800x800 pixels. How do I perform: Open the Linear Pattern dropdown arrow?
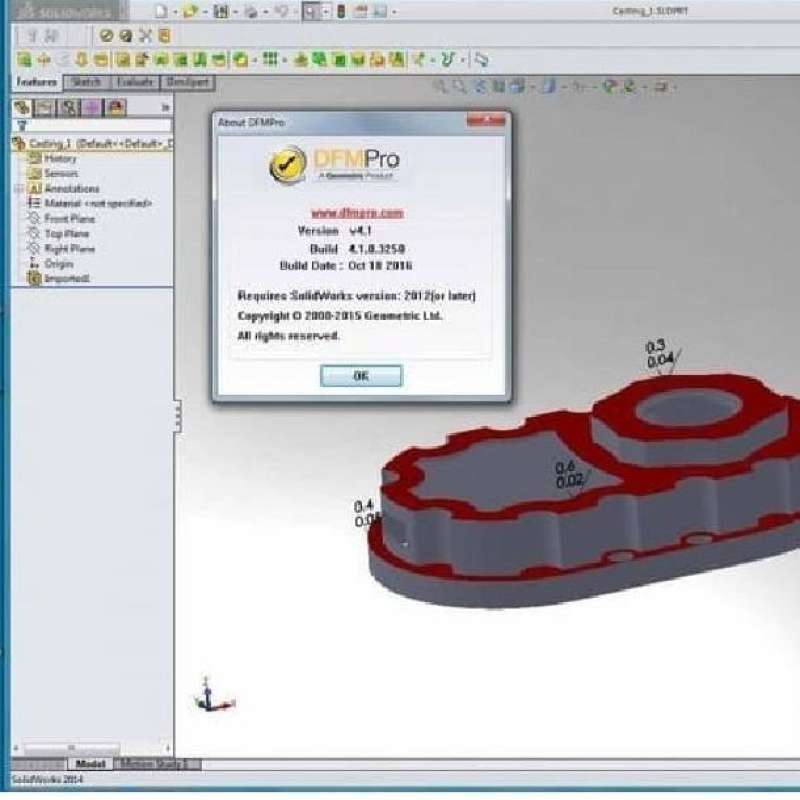[x=284, y=61]
